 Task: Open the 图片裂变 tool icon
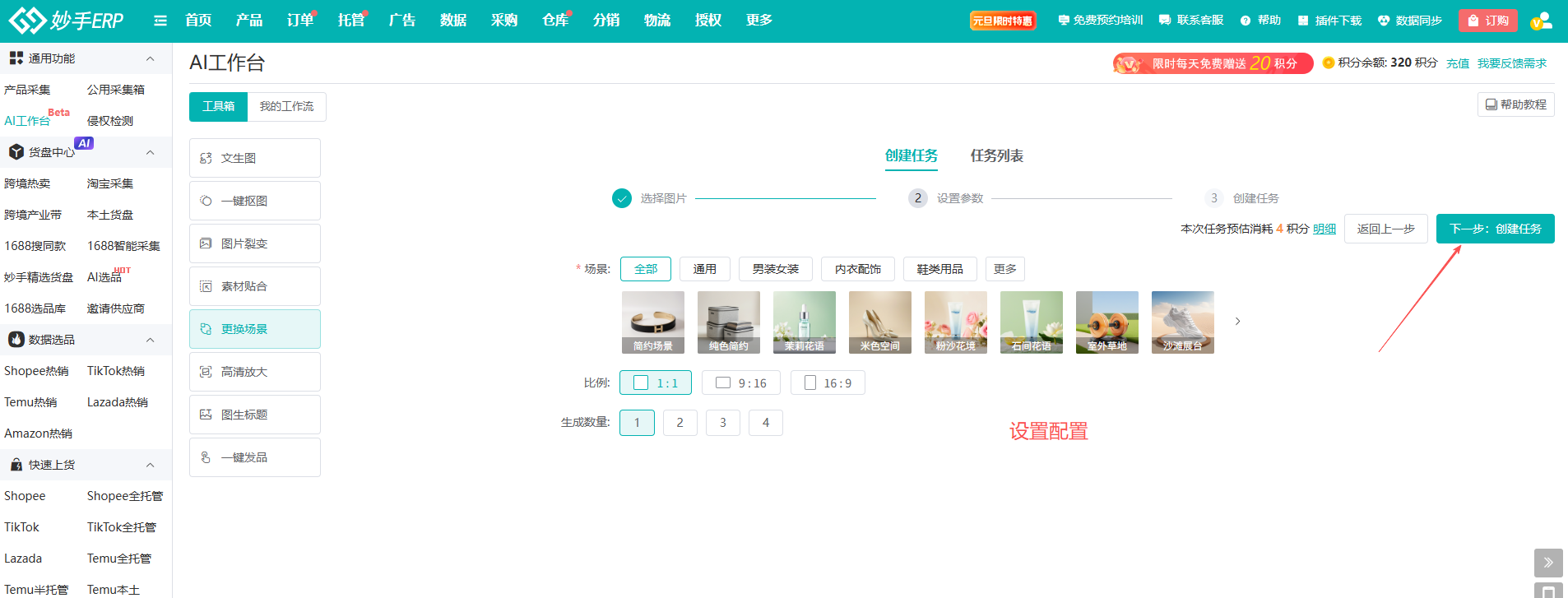[x=206, y=243]
